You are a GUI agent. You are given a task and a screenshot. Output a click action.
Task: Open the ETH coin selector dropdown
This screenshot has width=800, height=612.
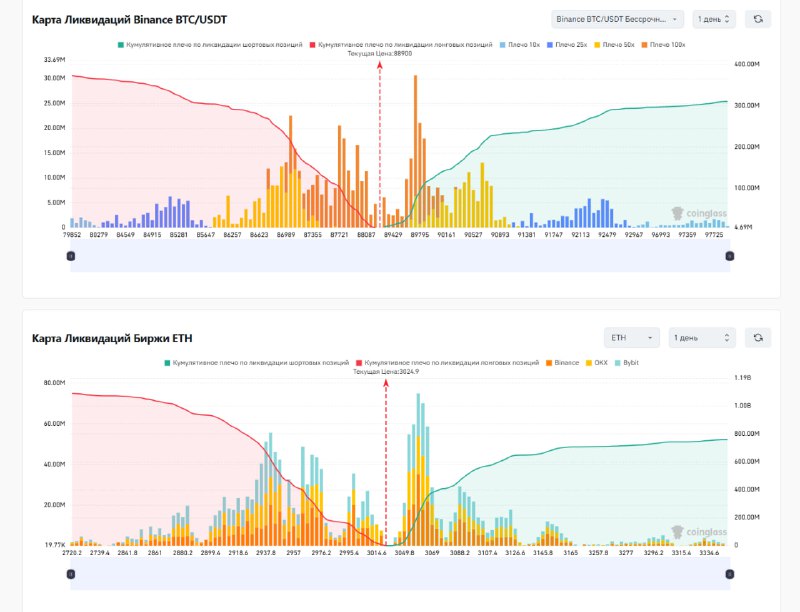click(x=631, y=337)
